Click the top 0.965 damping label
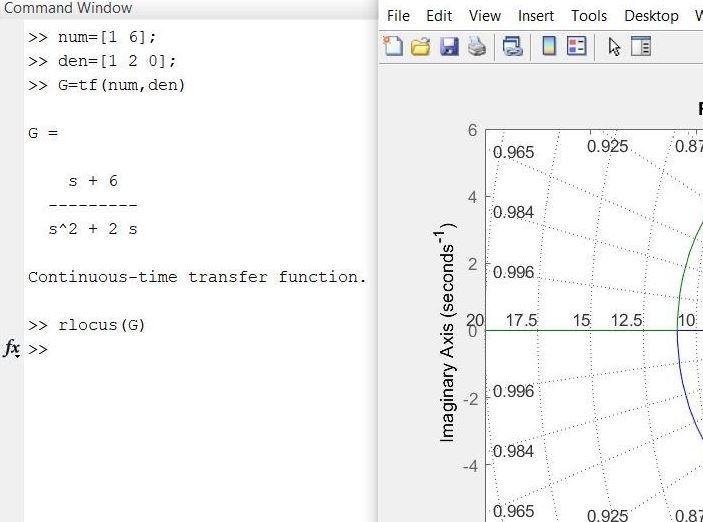Viewport: 703px width, 522px height. click(x=513, y=152)
